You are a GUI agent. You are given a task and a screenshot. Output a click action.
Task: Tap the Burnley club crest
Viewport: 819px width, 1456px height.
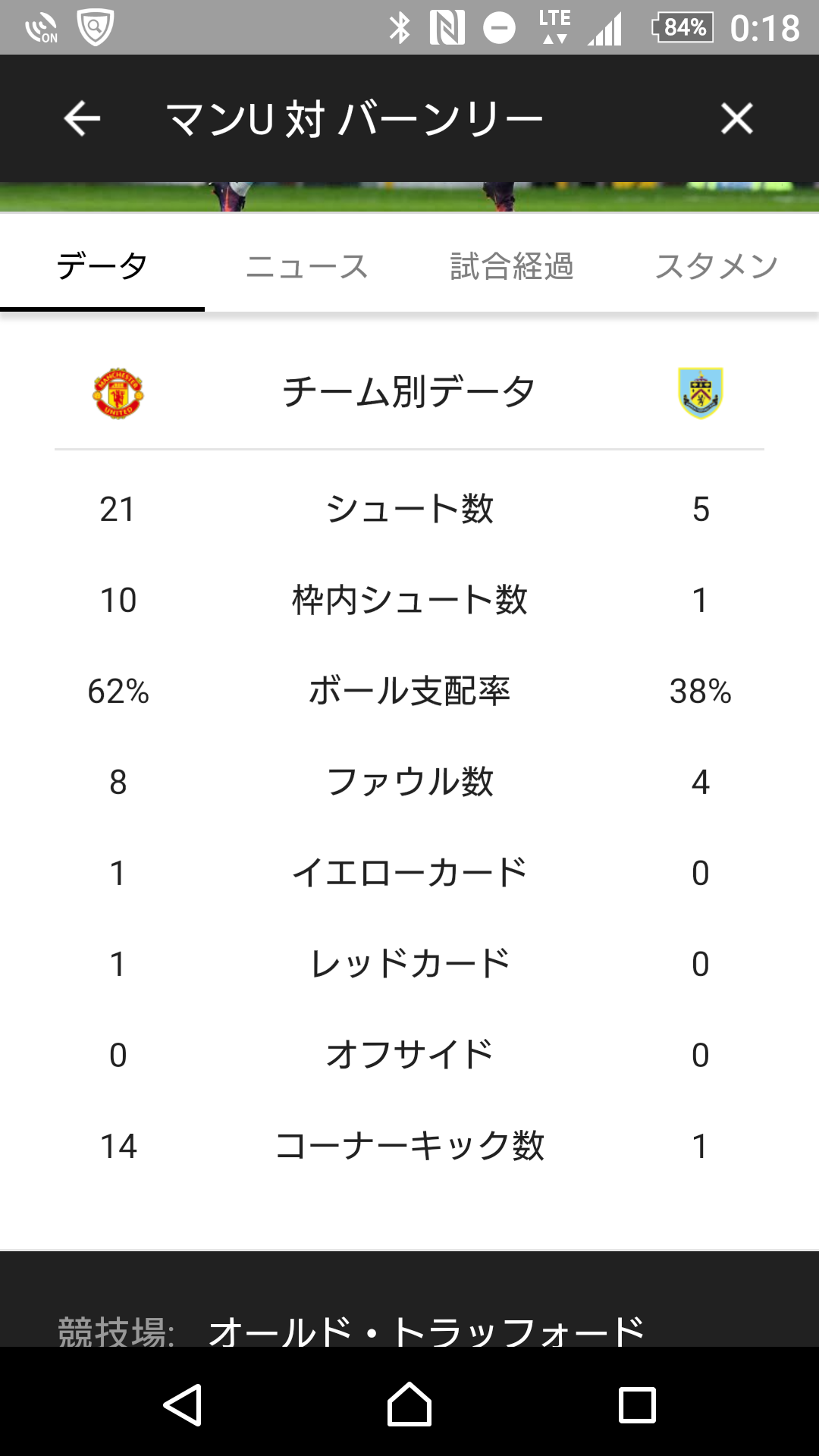[x=701, y=393]
